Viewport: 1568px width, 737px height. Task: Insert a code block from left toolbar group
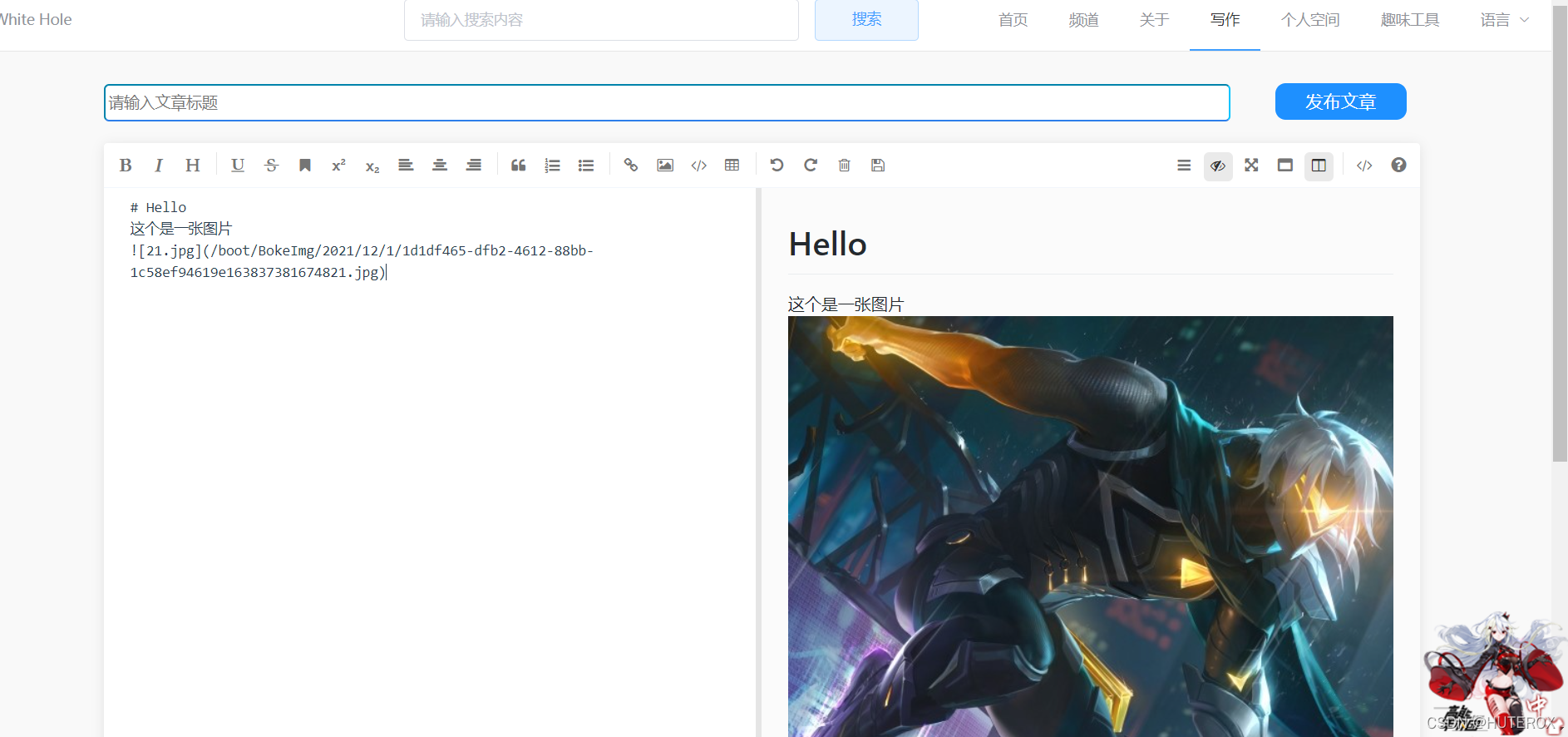pos(699,166)
